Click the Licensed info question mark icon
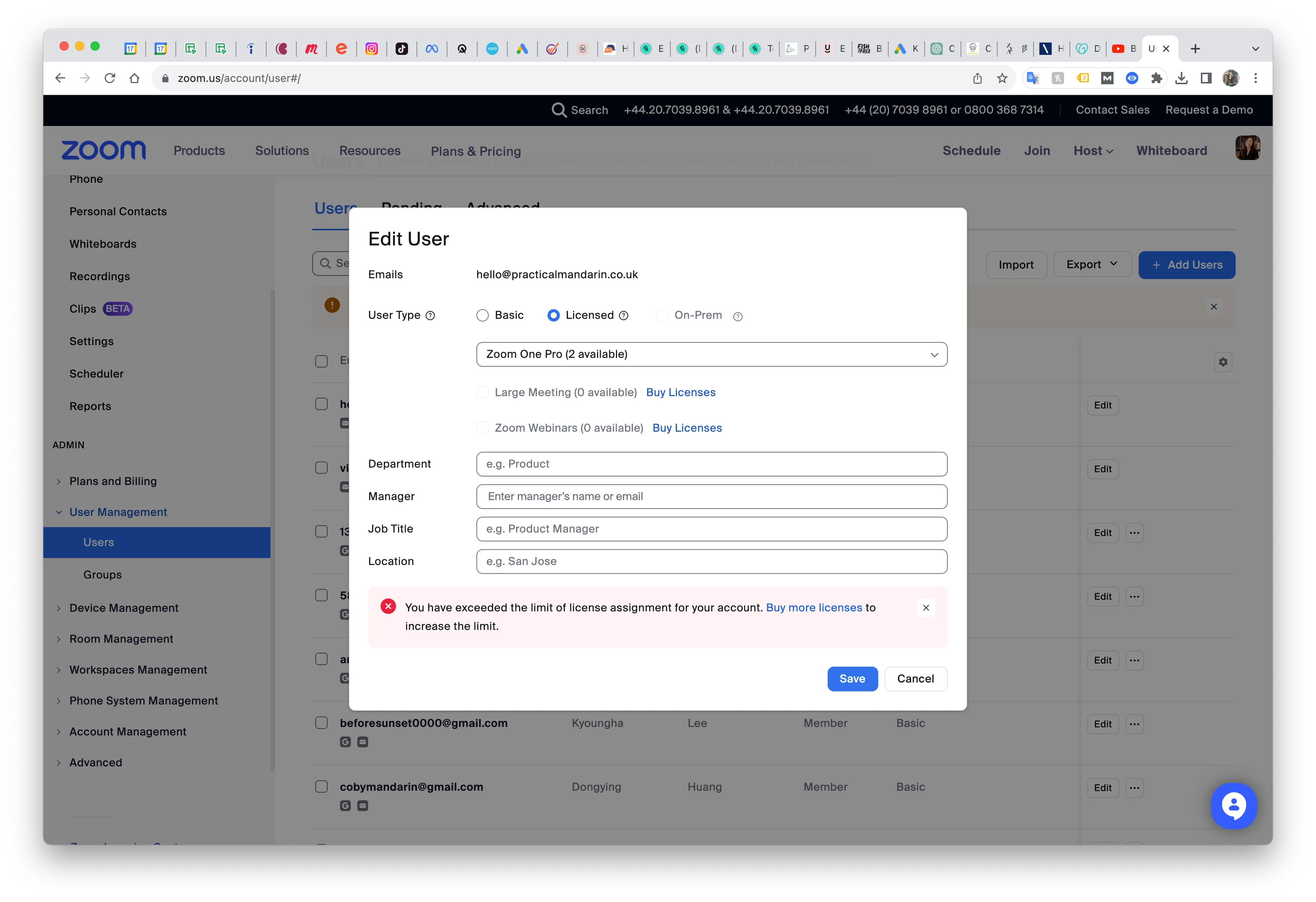 click(624, 315)
